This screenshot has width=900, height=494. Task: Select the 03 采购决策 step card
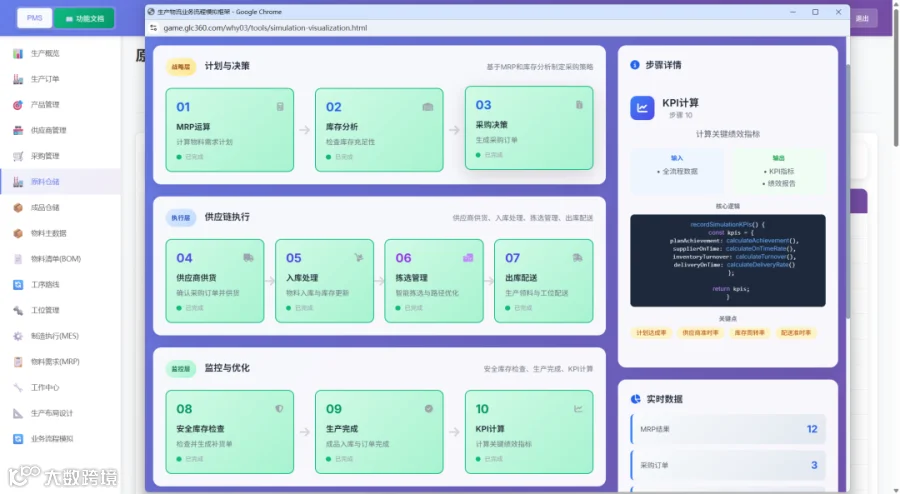(x=529, y=128)
